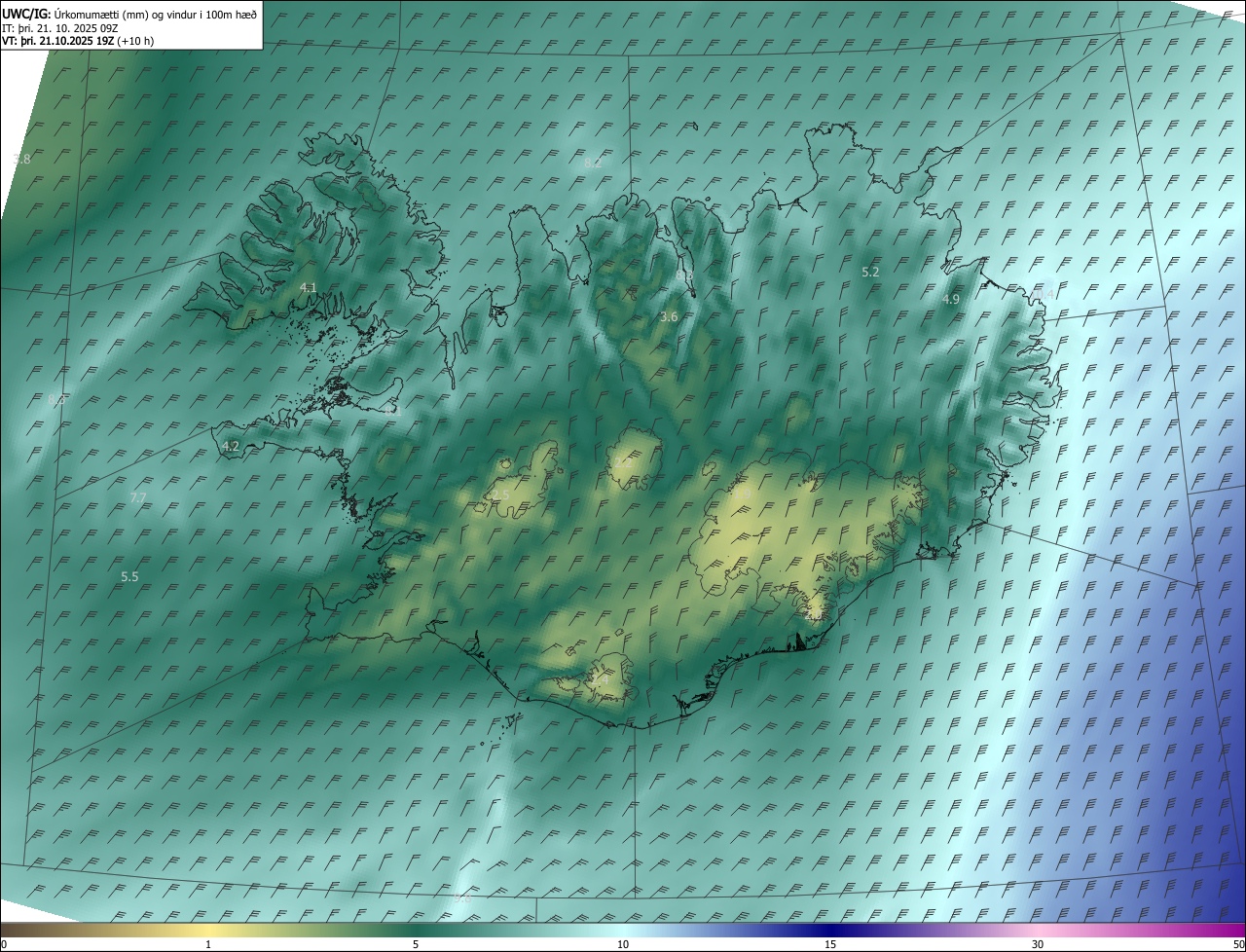This screenshot has width=1246, height=952.
Task: Click the 'VT: þri. 21.10.2025 19Z (+10 h)' line
Action: (x=78, y=41)
